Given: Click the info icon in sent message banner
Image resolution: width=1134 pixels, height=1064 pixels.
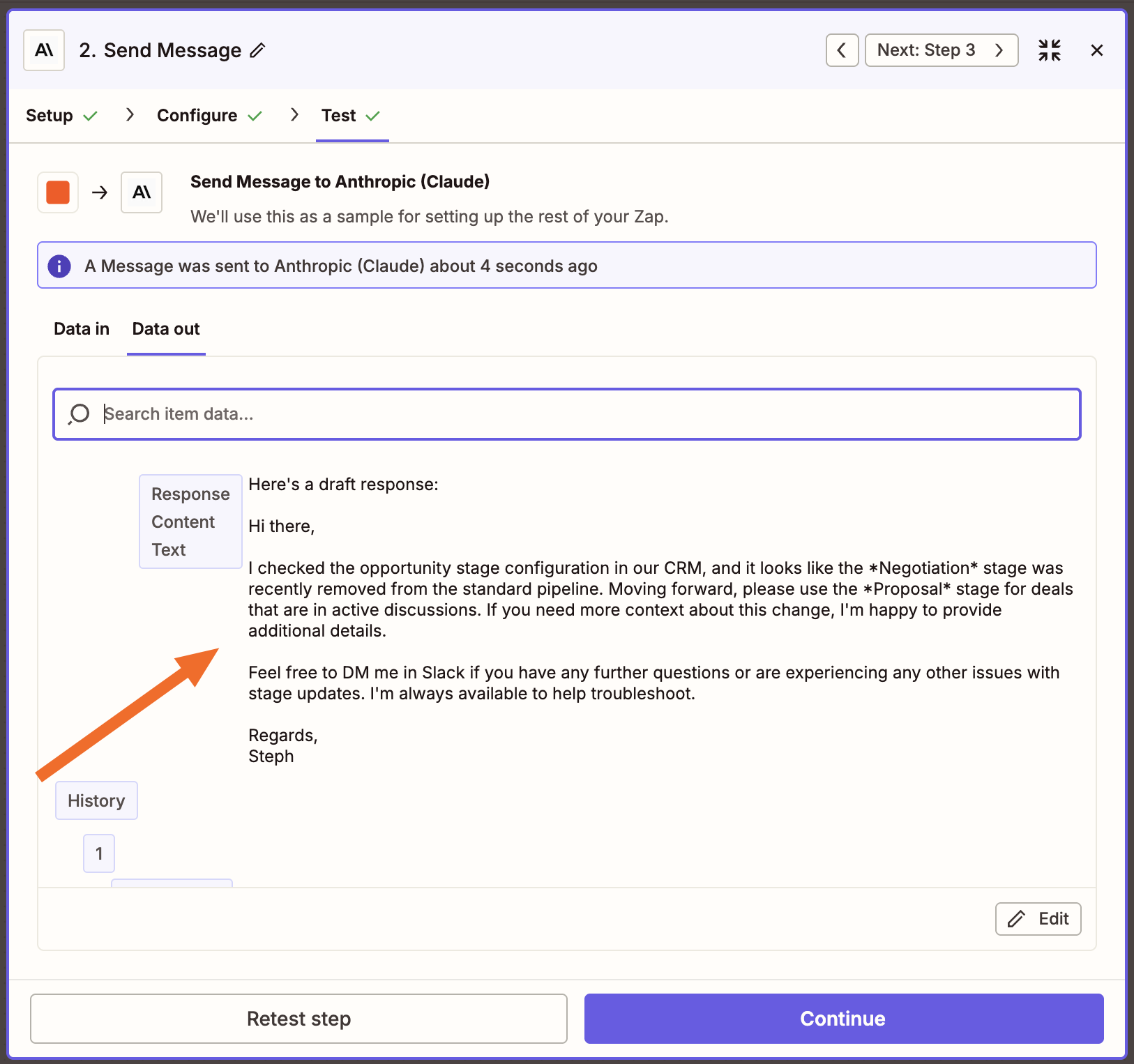Looking at the screenshot, I should [x=59, y=266].
